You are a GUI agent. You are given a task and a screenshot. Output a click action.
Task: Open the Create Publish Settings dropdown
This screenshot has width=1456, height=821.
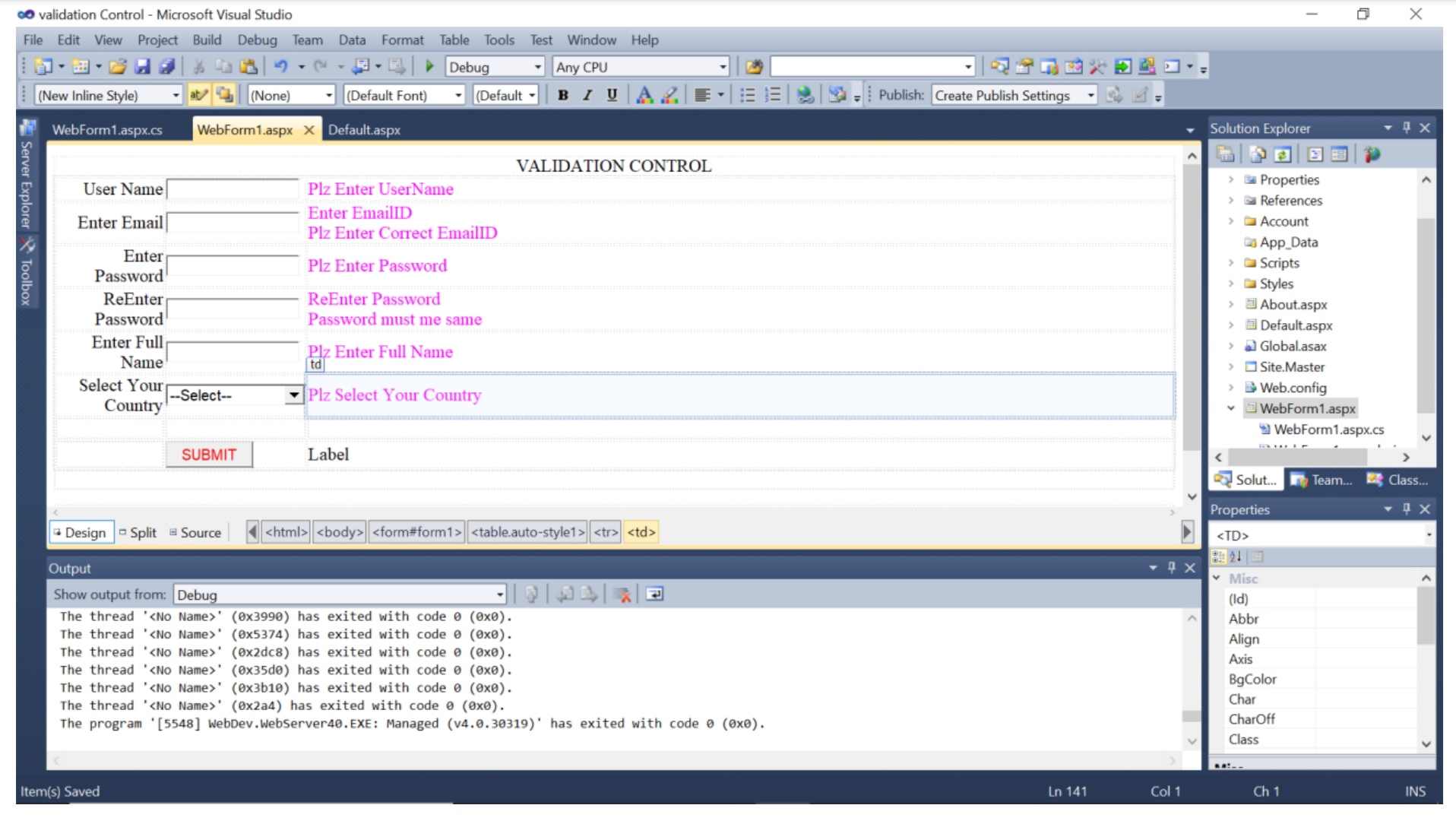coord(1090,95)
